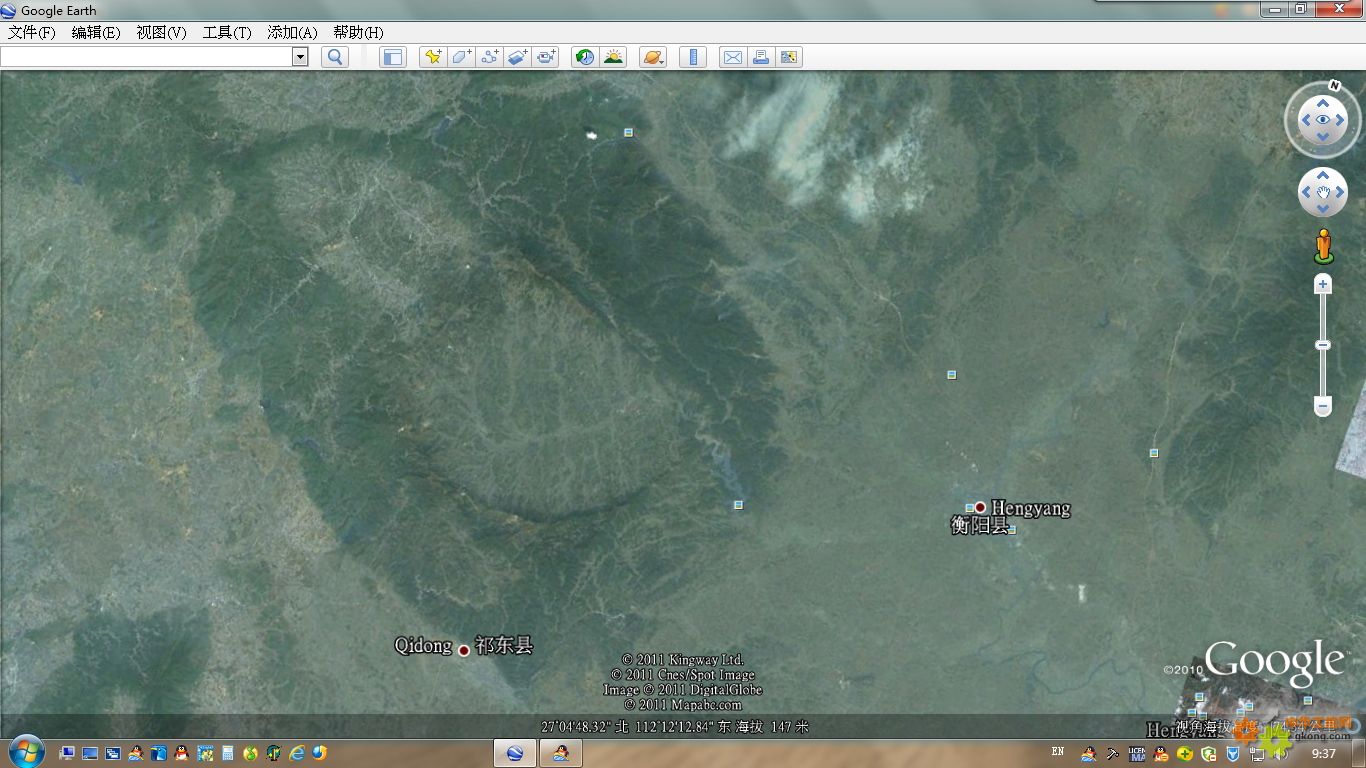Click the 衡阳县 map label

pyautogui.click(x=979, y=525)
